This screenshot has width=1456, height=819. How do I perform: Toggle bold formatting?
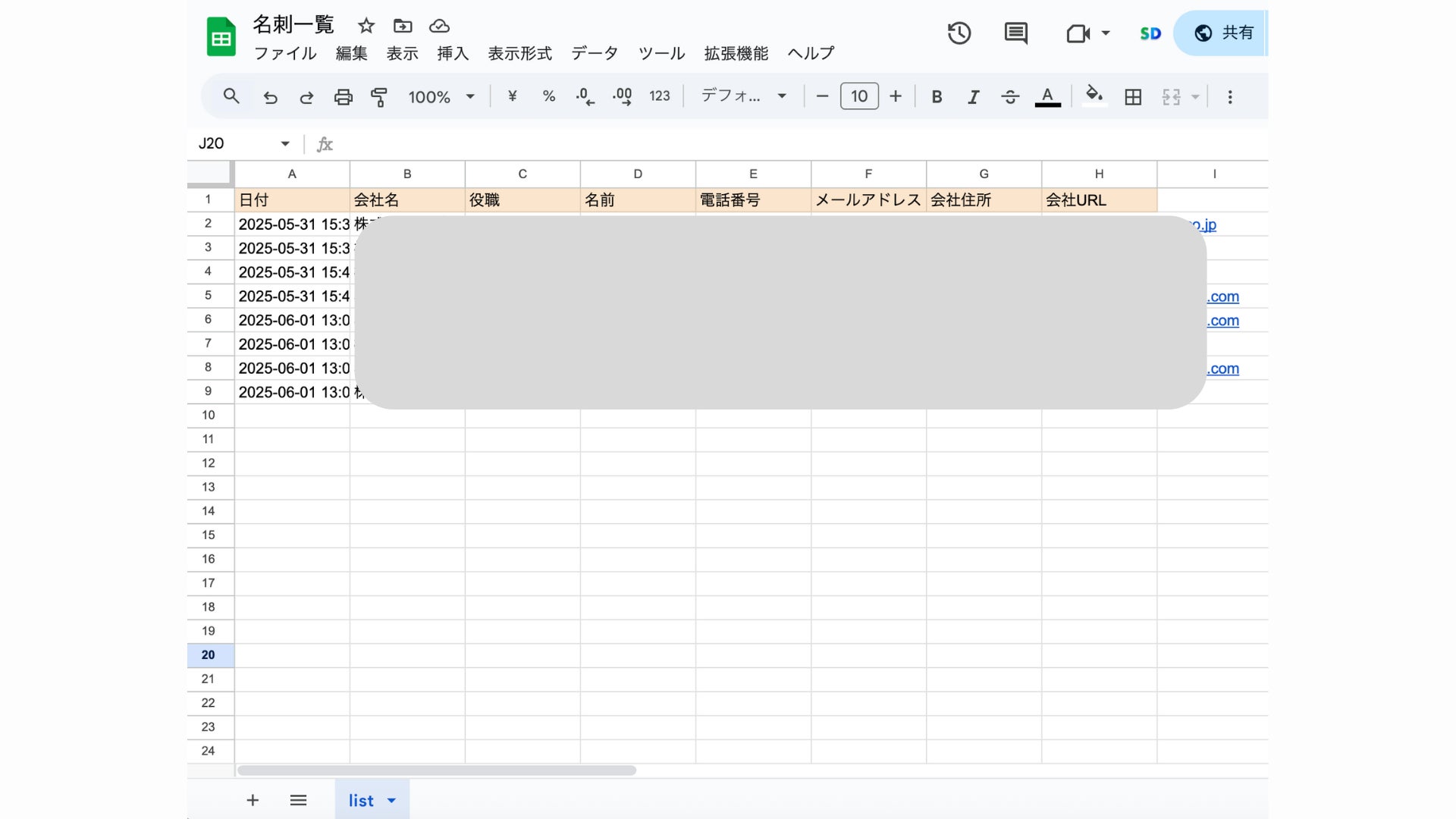point(937,97)
